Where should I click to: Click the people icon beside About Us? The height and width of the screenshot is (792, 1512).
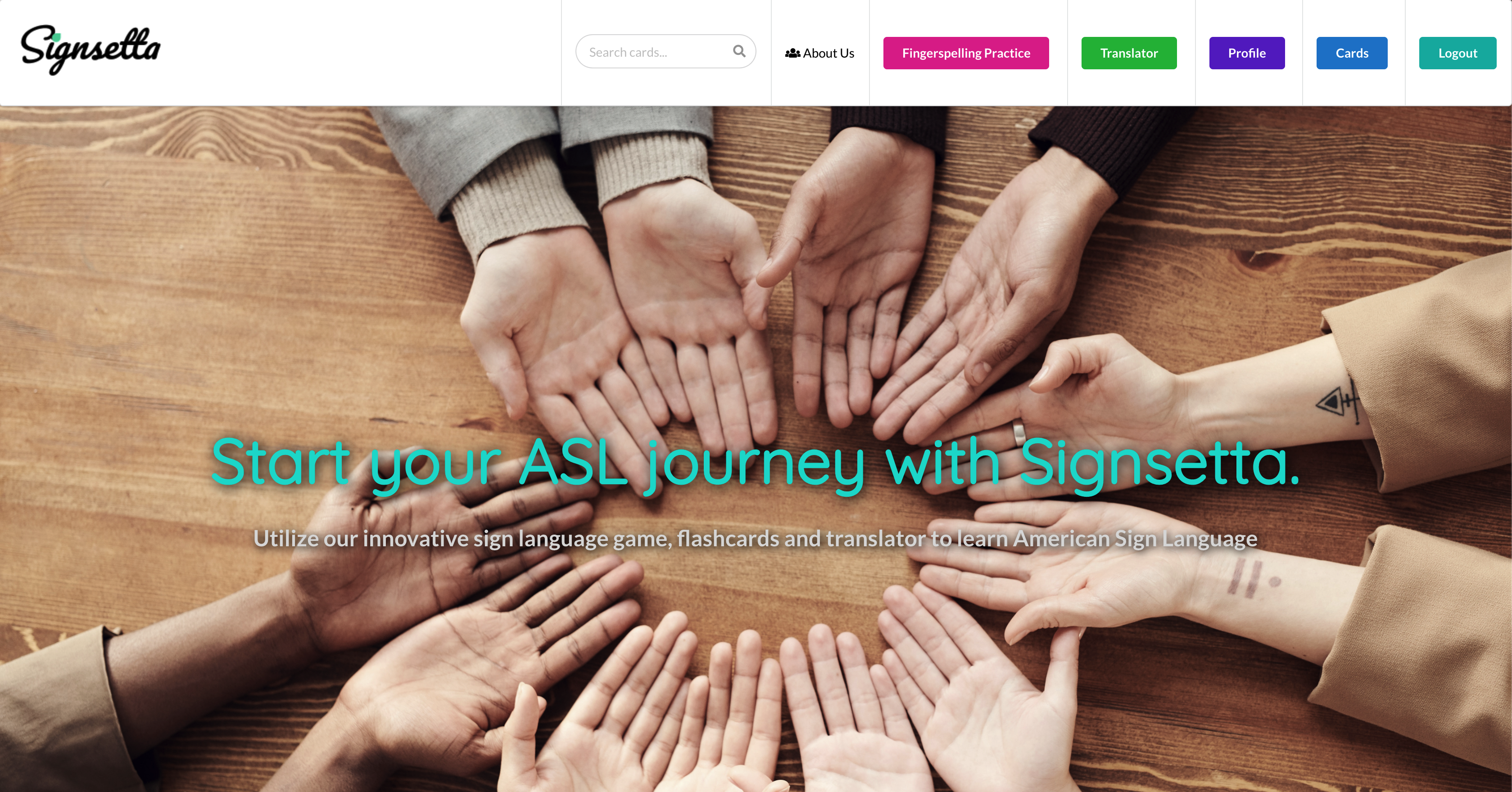tap(792, 54)
